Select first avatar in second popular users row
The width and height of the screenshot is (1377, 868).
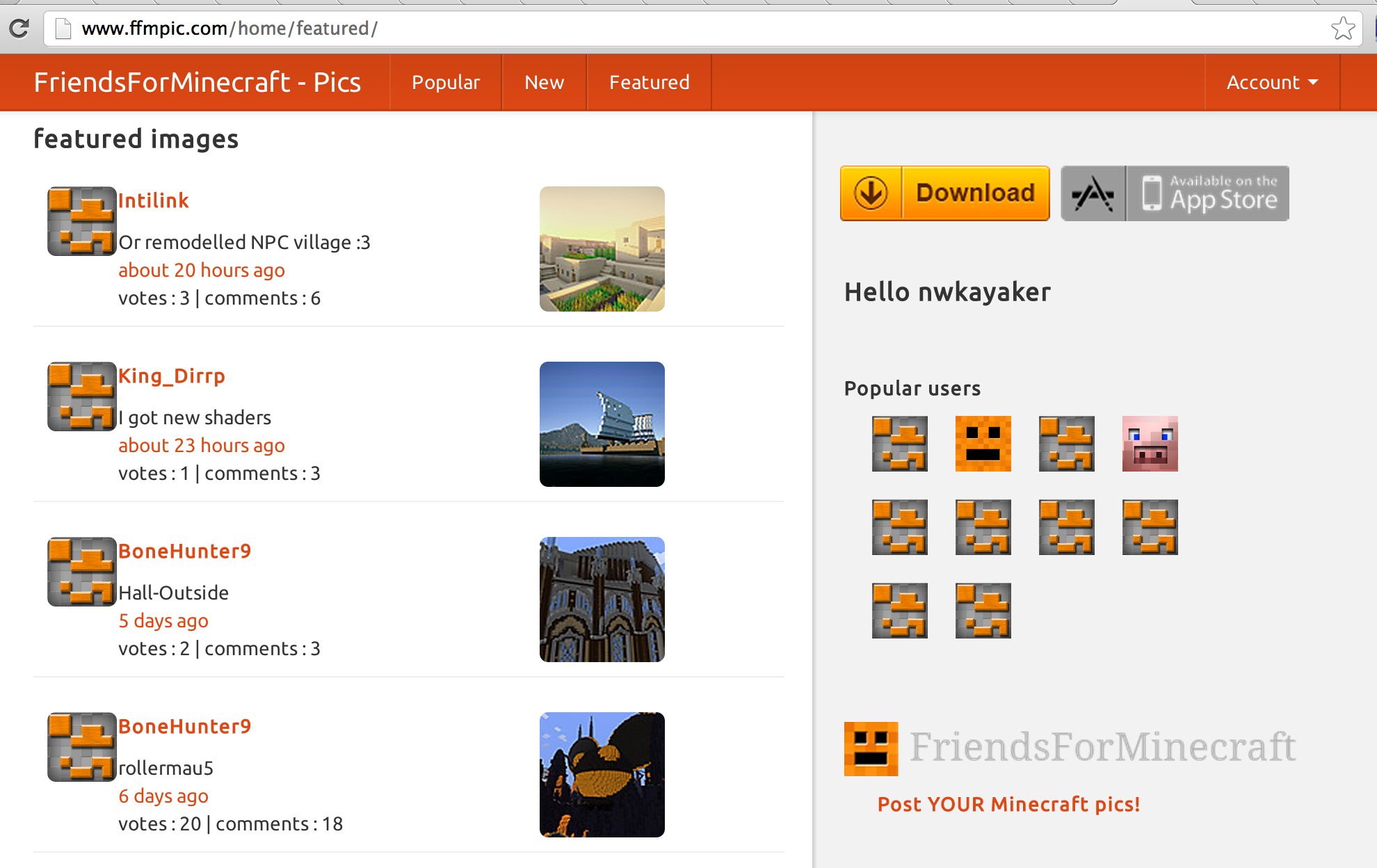pos(900,527)
